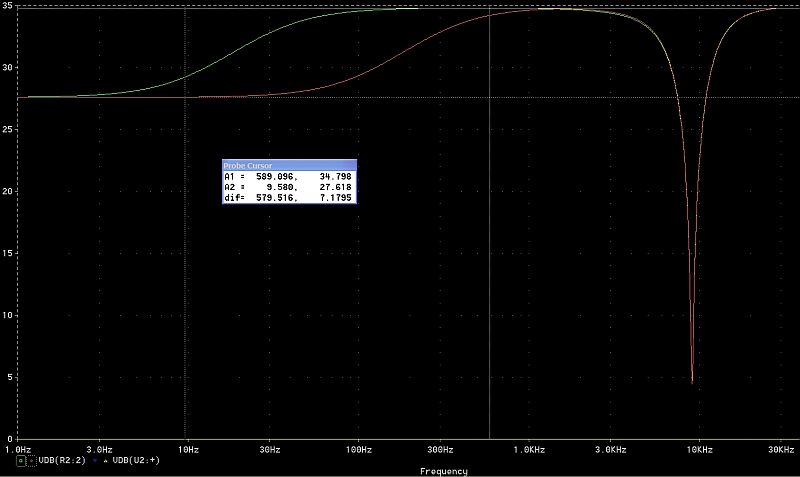Screen dimensions: 800x477
Task: Click the 10KHz label on the frequency axis
Action: click(x=699, y=450)
